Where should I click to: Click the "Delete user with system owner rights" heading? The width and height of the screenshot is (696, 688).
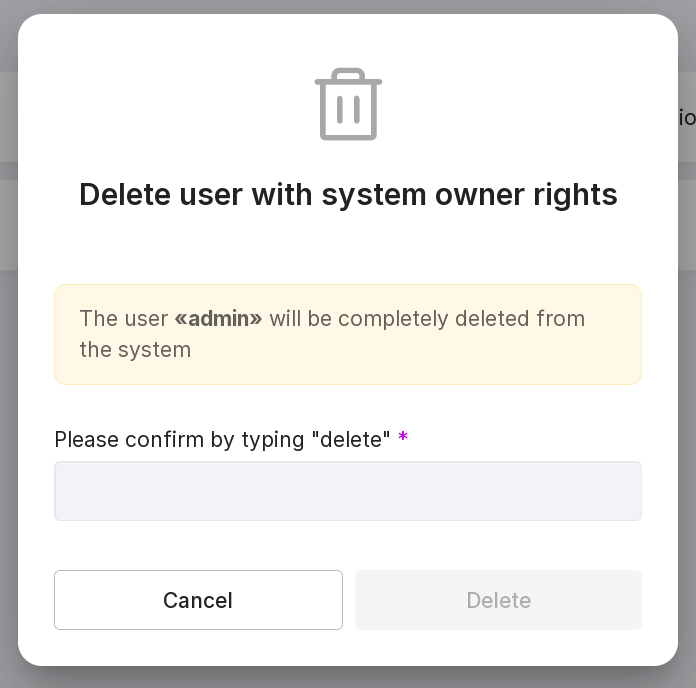click(x=348, y=194)
